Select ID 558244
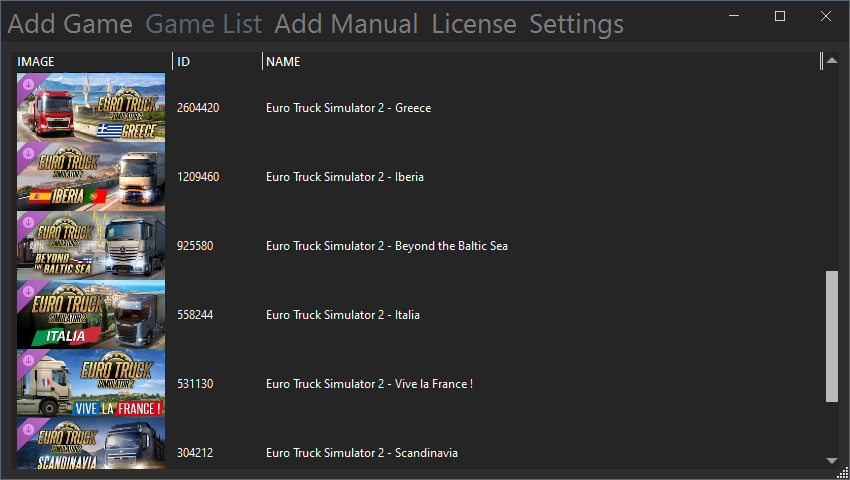850x480 pixels. [x=195, y=315]
